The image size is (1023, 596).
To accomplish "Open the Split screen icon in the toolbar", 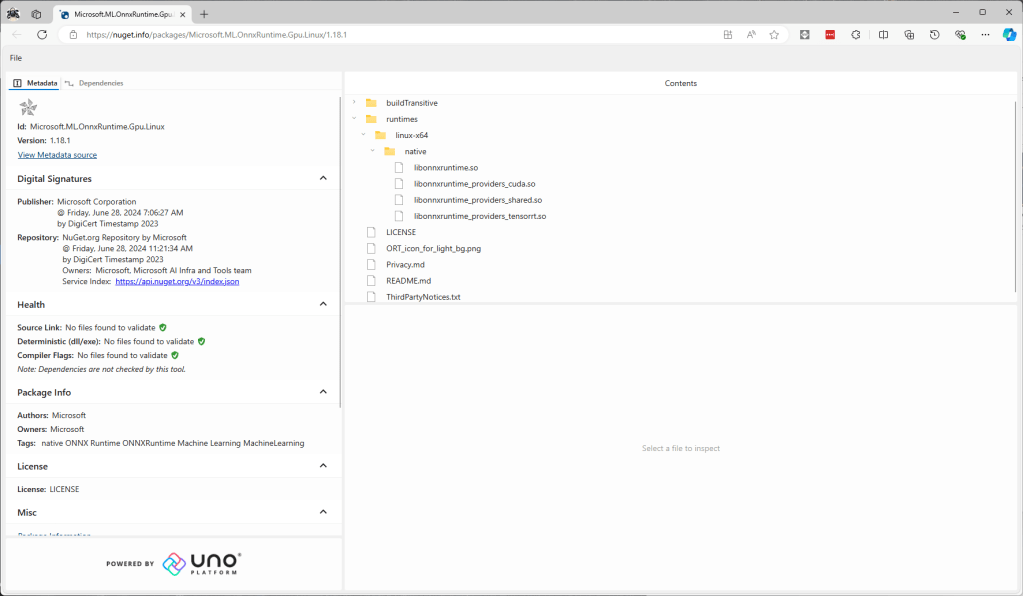I will point(883,34).
